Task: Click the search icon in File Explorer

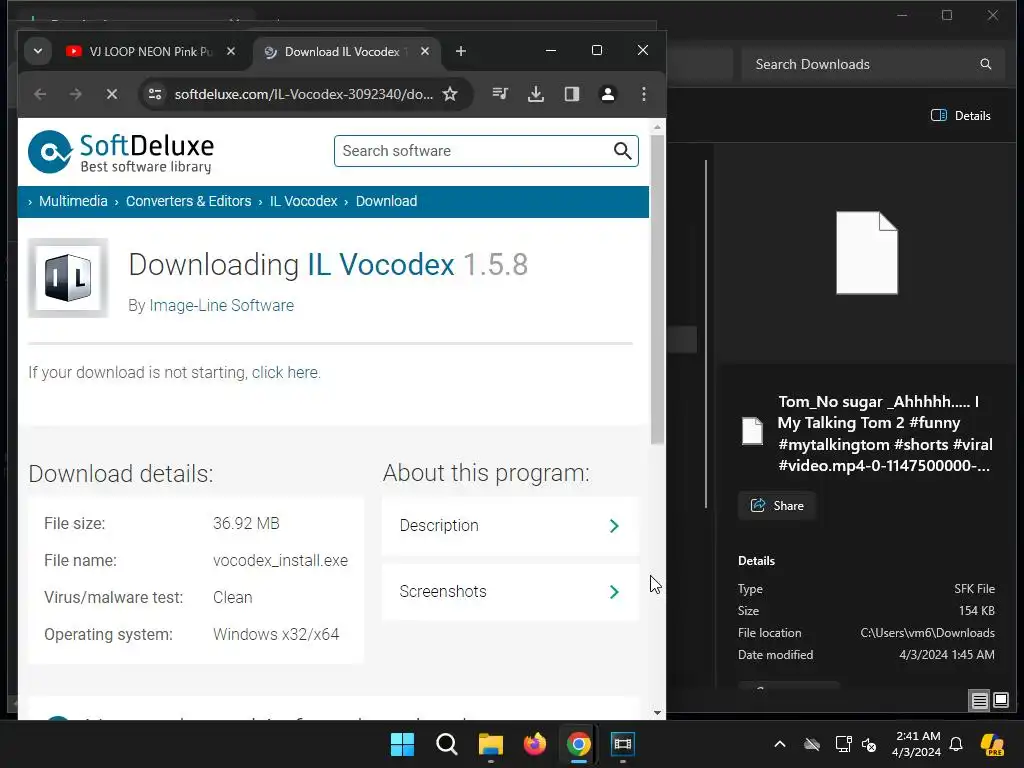Action: pos(985,64)
